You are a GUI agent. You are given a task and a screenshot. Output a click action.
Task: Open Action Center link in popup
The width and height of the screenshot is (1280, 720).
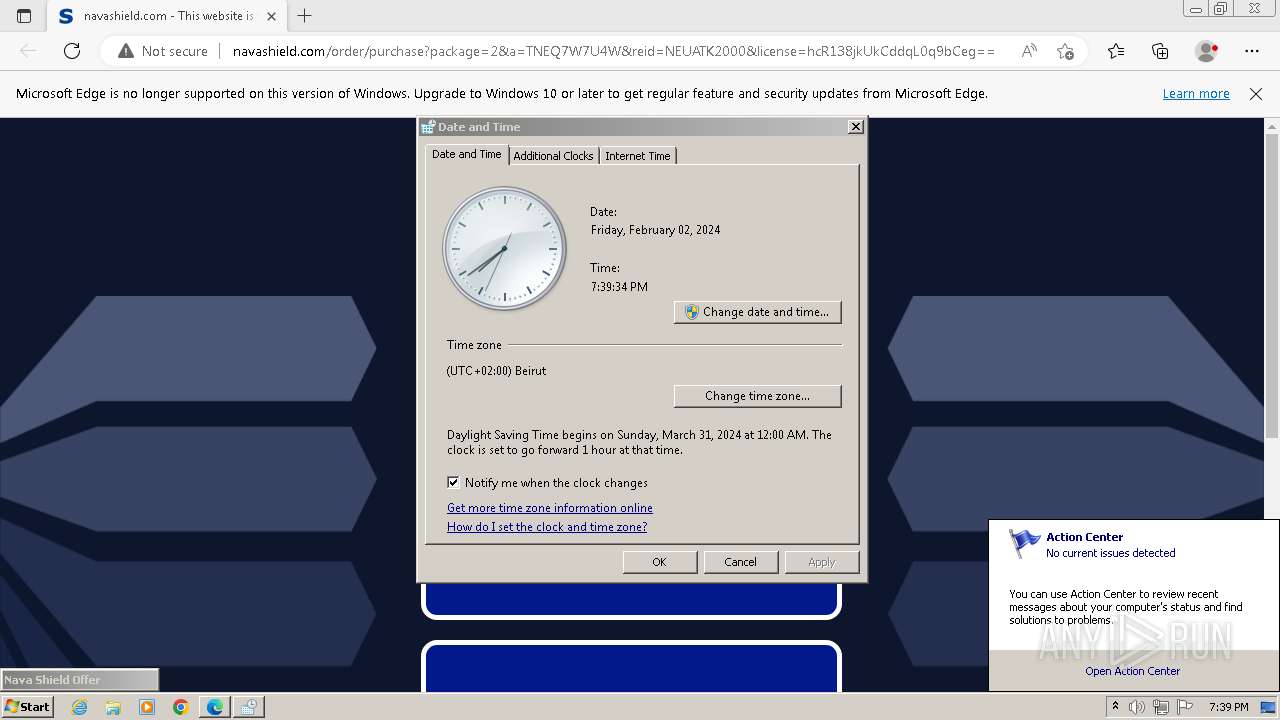(x=1133, y=671)
